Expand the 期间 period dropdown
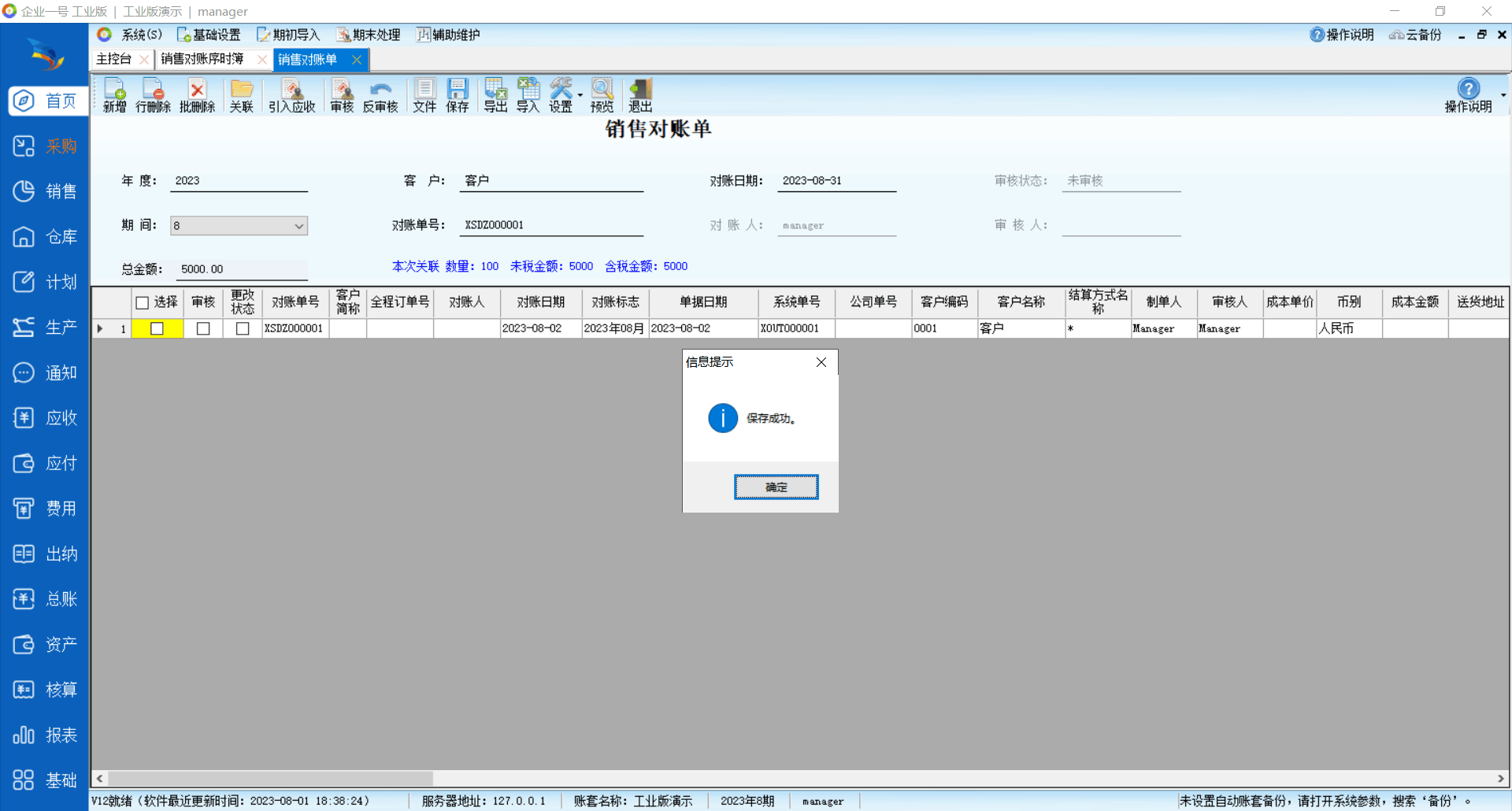 pyautogui.click(x=299, y=226)
